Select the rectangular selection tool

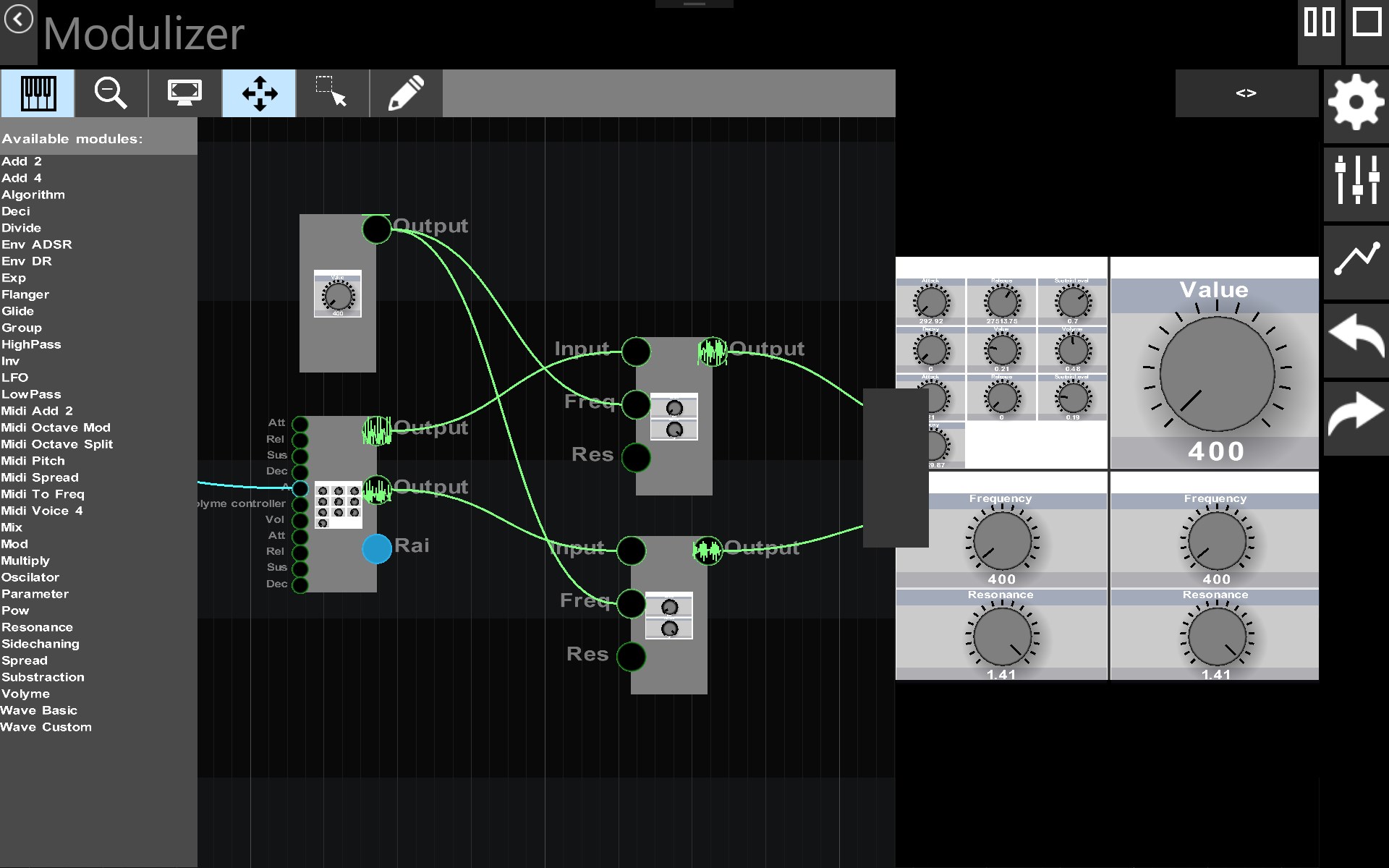pos(332,93)
